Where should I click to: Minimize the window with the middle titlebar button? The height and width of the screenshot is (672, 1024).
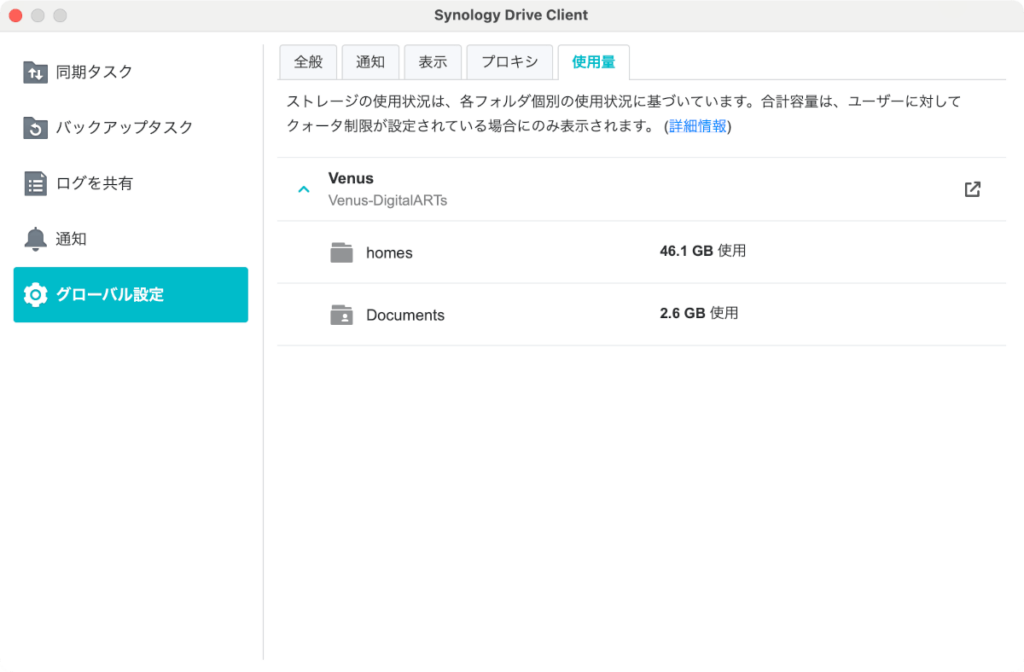(38, 15)
